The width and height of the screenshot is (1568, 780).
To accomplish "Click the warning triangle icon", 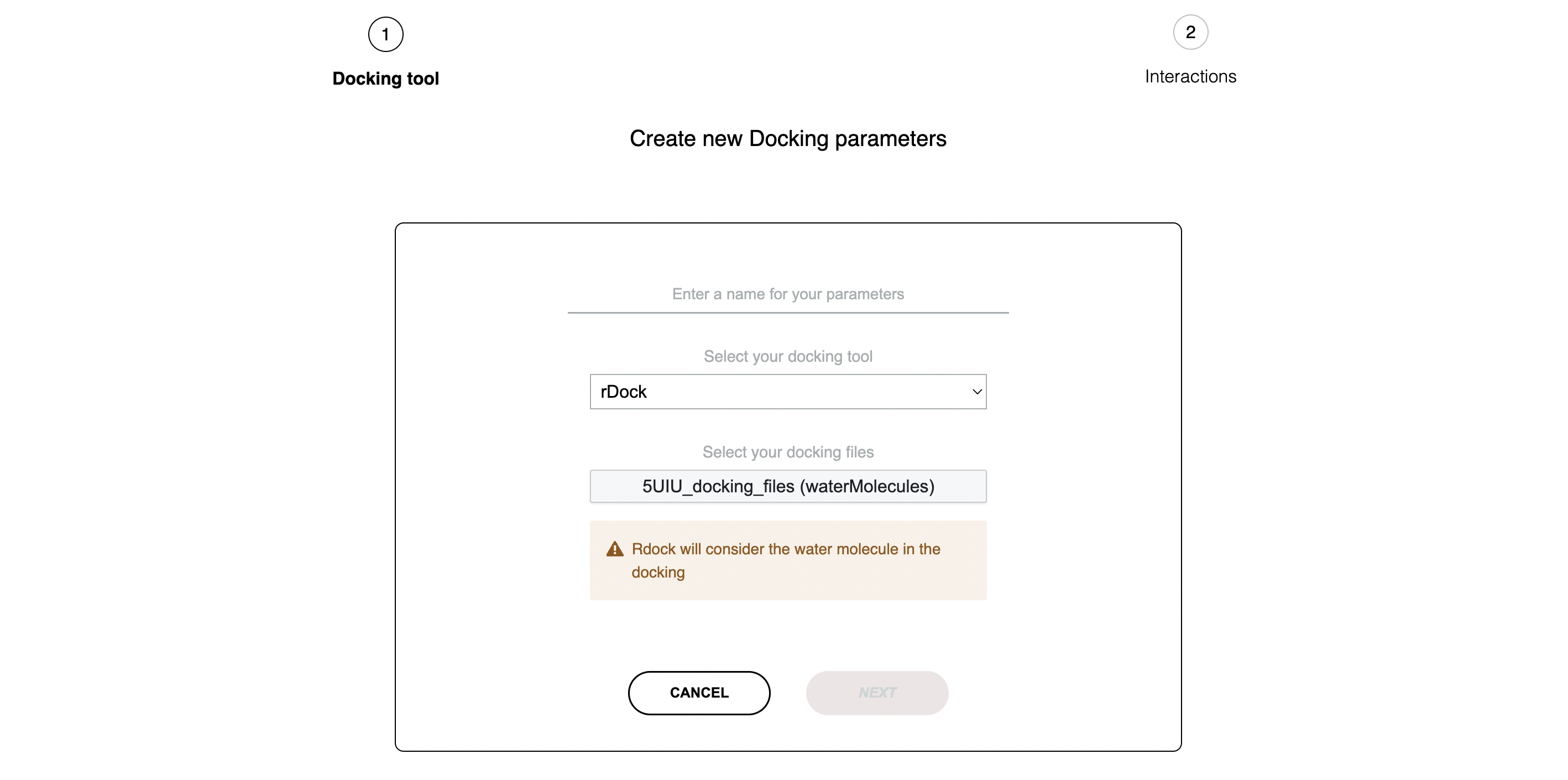I will click(x=615, y=549).
